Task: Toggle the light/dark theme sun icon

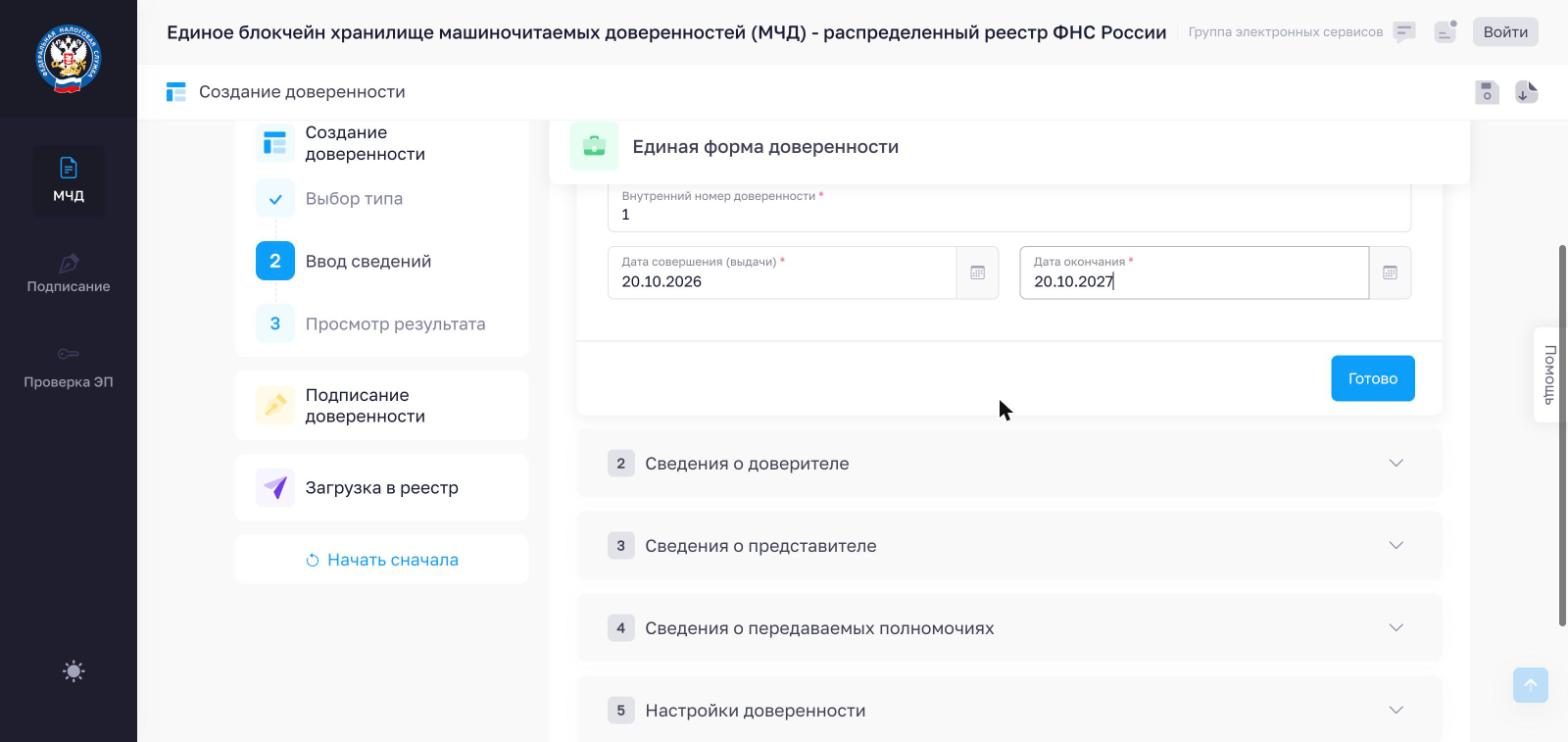Action: click(73, 671)
